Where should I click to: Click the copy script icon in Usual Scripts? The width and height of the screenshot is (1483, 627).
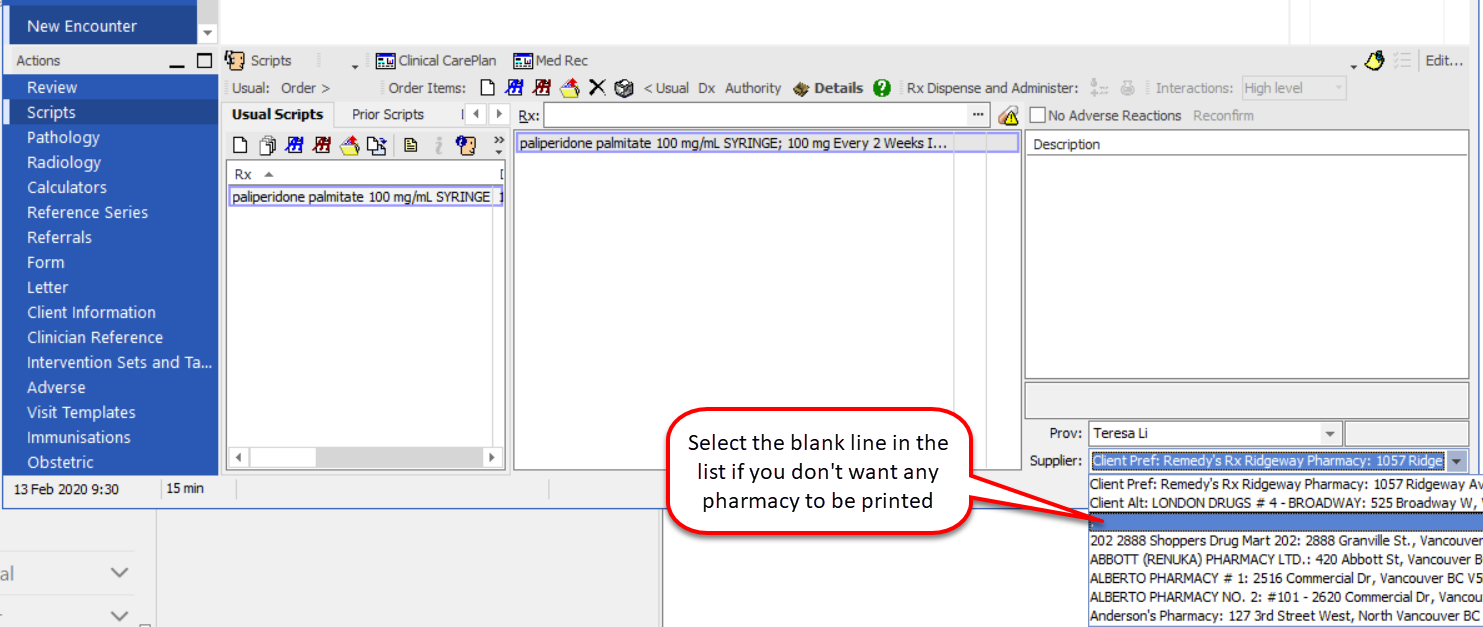point(267,146)
